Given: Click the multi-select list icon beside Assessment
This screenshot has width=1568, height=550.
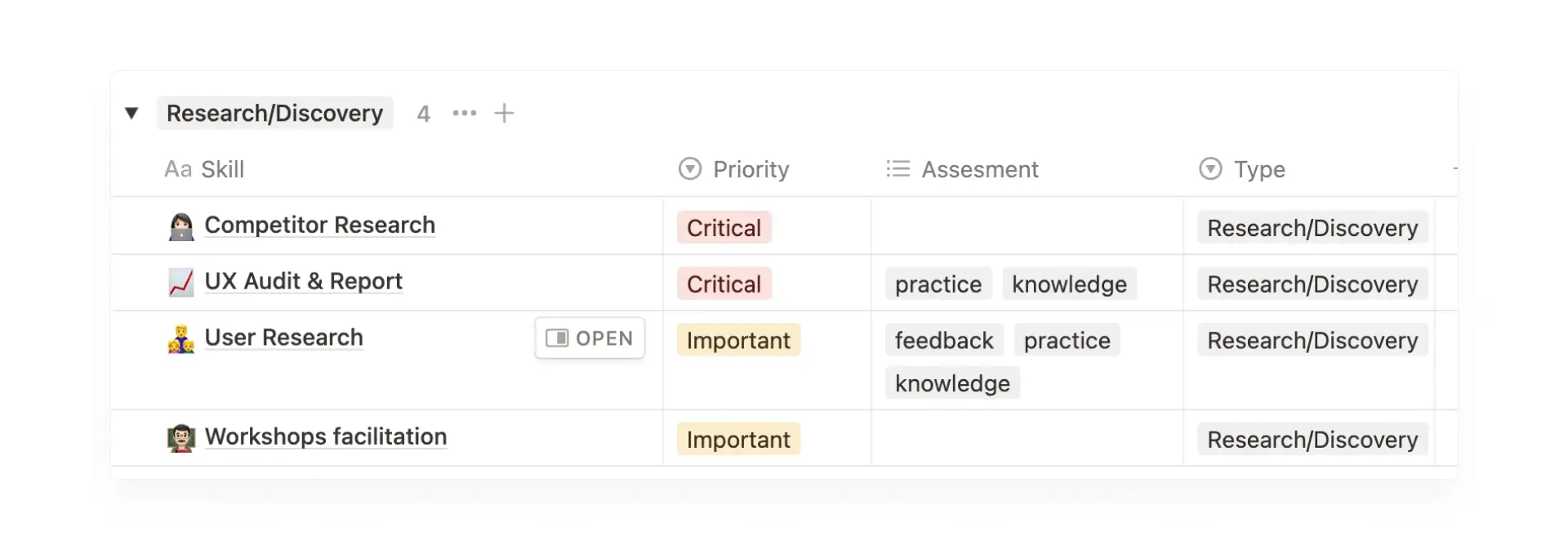Looking at the screenshot, I should click(897, 169).
